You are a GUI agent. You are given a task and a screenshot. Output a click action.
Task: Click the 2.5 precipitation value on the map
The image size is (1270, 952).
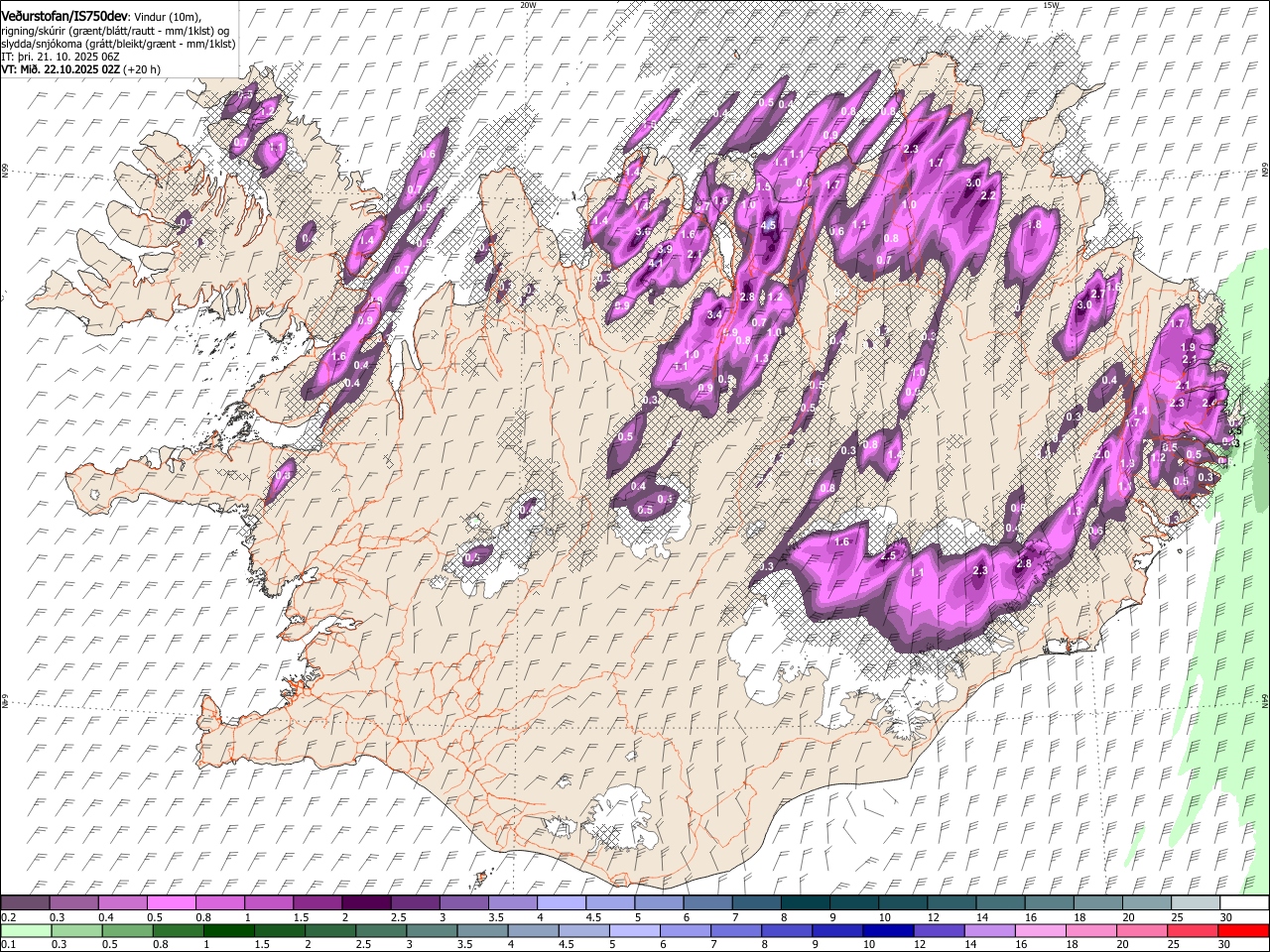click(888, 555)
